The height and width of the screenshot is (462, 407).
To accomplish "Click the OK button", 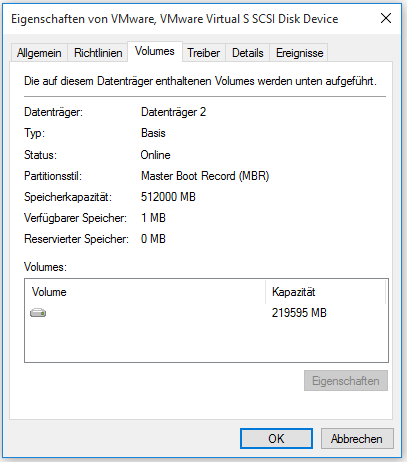I will tap(276, 438).
